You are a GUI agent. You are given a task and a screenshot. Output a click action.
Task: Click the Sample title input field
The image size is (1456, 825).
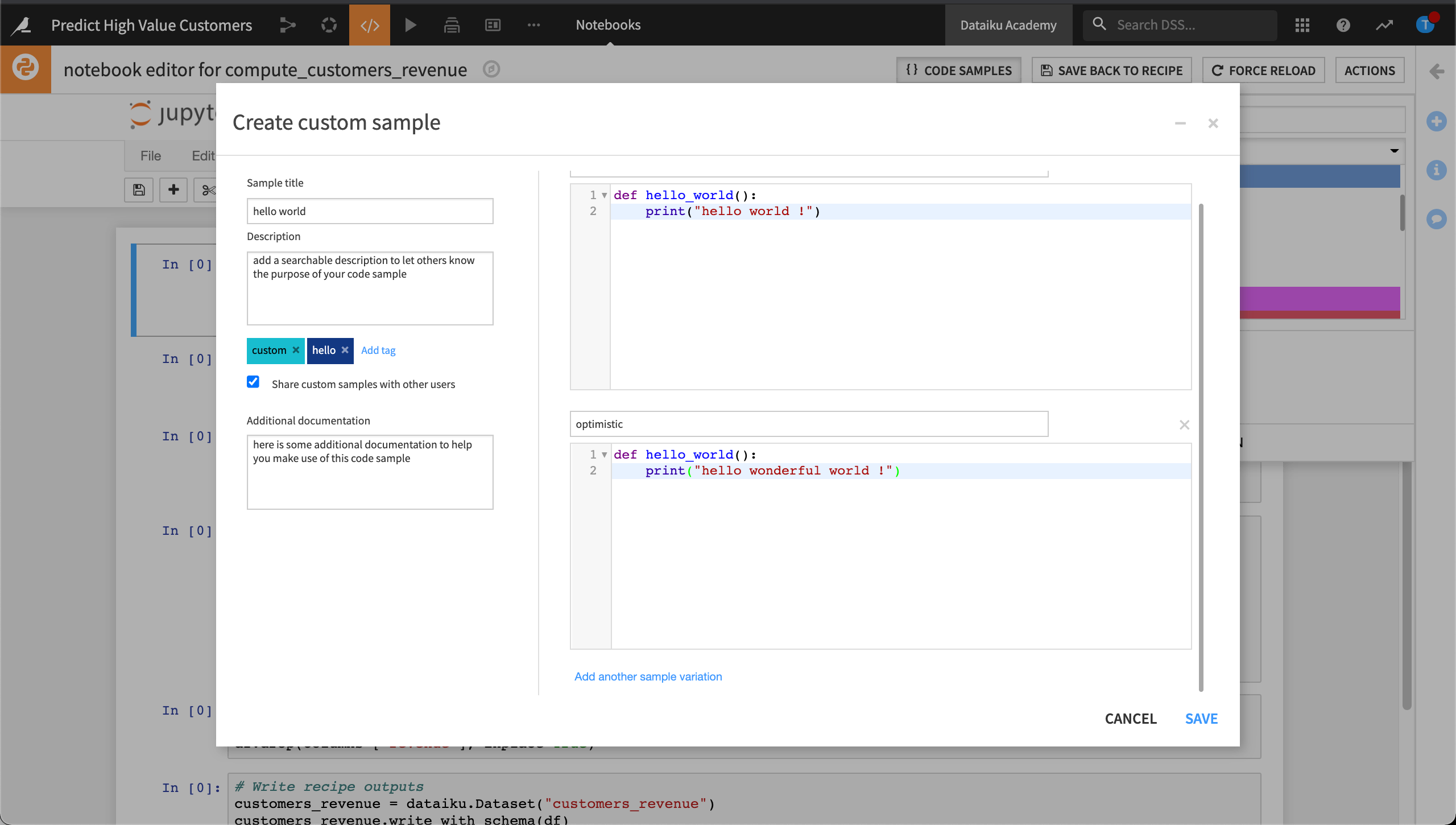369,211
